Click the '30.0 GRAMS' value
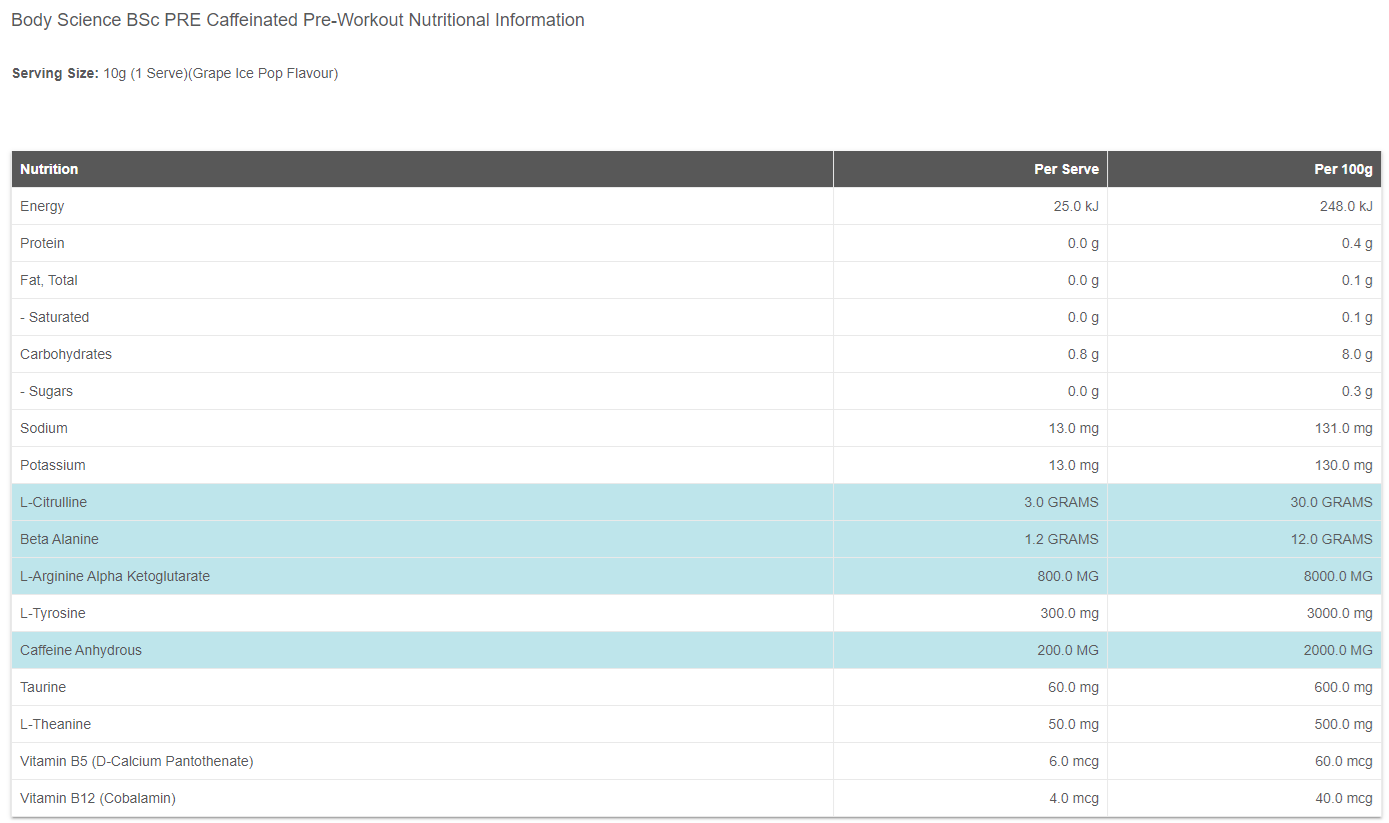The width and height of the screenshot is (1389, 823). pyautogui.click(x=1332, y=502)
